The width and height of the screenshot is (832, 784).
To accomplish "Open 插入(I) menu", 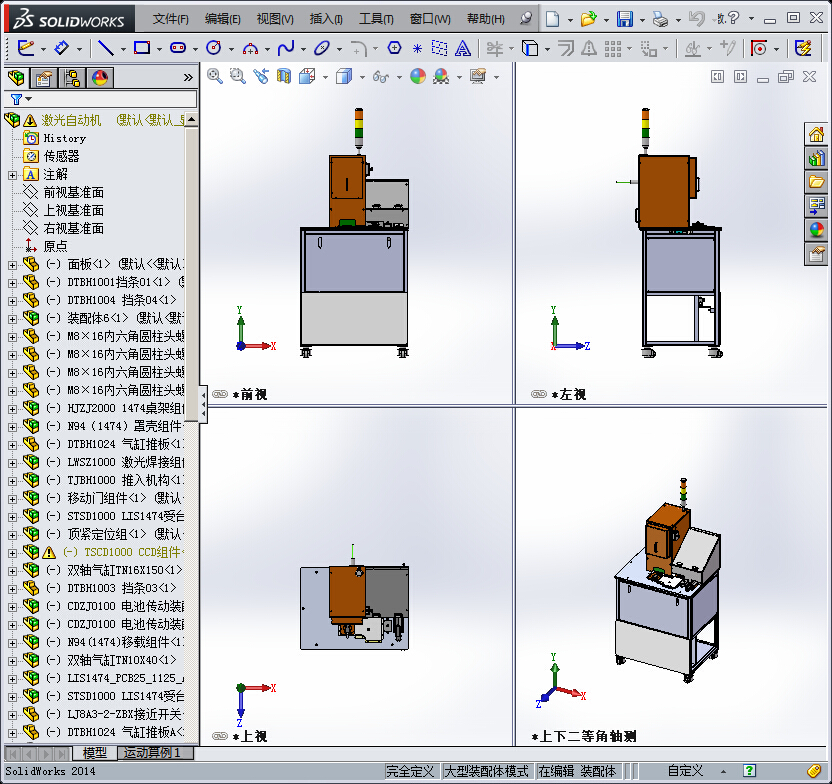I will pyautogui.click(x=326, y=19).
